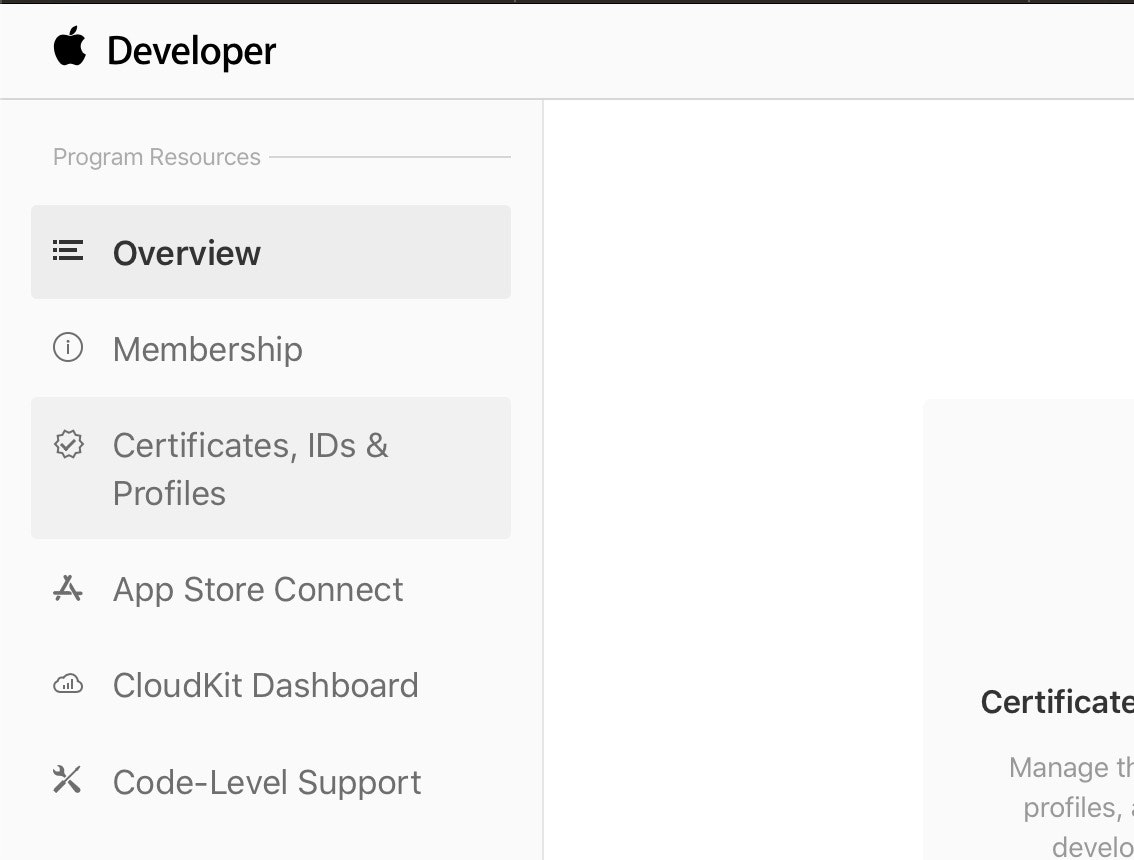Click the card description starting with Manage

click(1072, 806)
